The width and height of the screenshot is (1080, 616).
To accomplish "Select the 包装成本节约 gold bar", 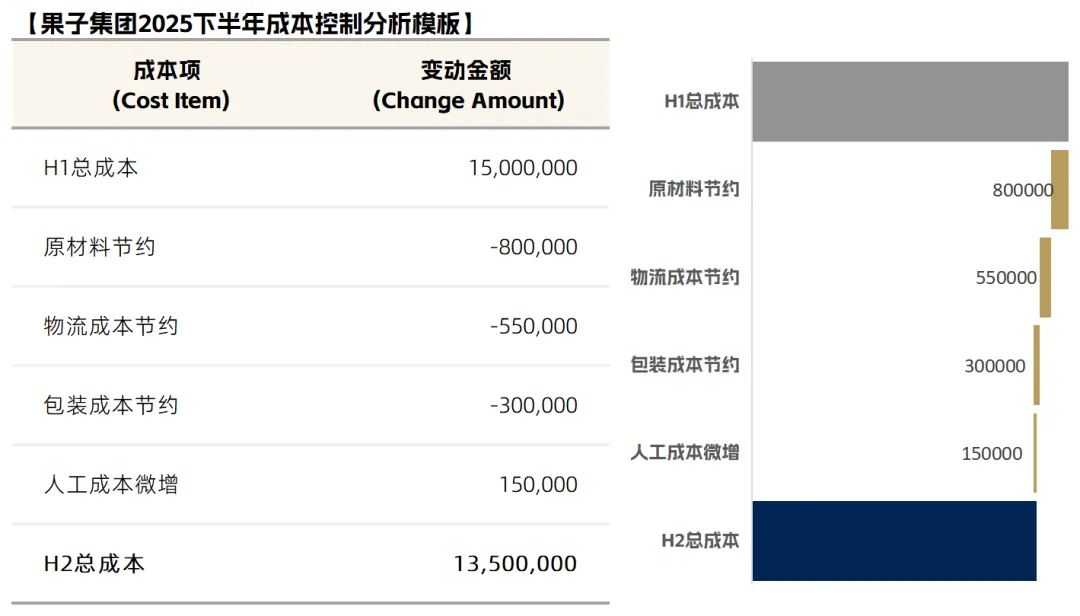I will point(1037,365).
